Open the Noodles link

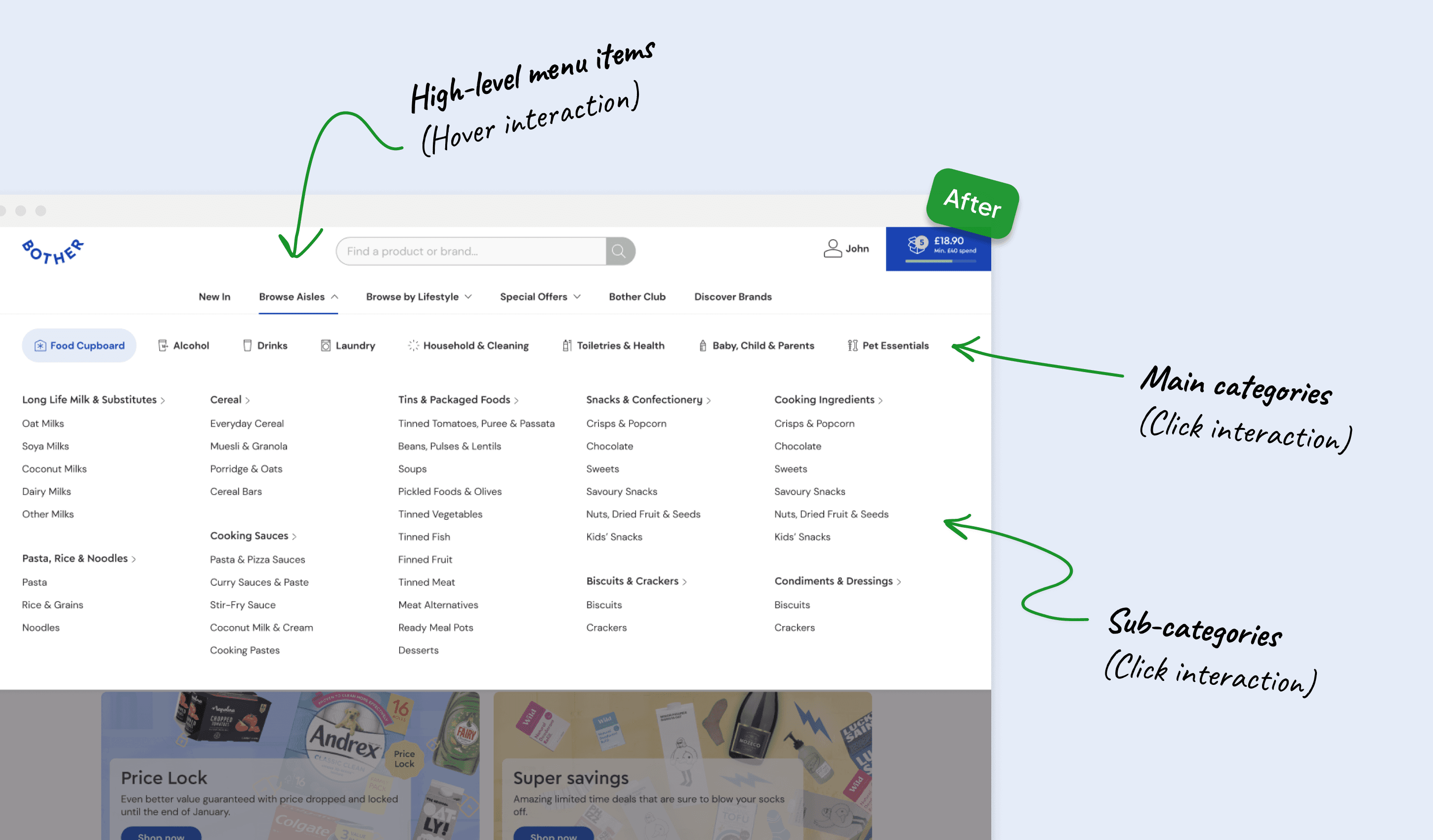tap(41, 628)
